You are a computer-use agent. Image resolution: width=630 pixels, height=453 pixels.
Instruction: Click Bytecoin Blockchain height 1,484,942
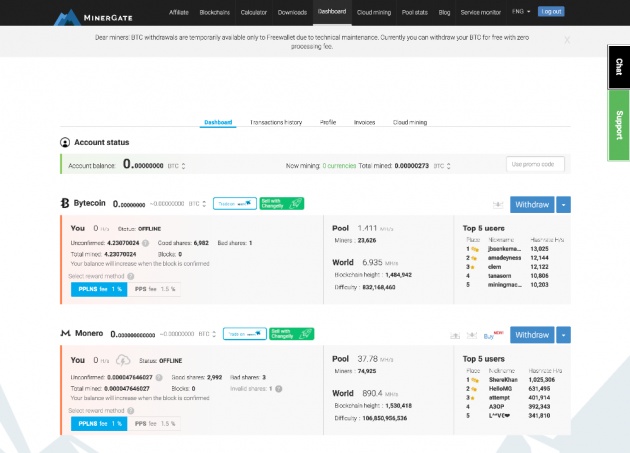(x=399, y=275)
